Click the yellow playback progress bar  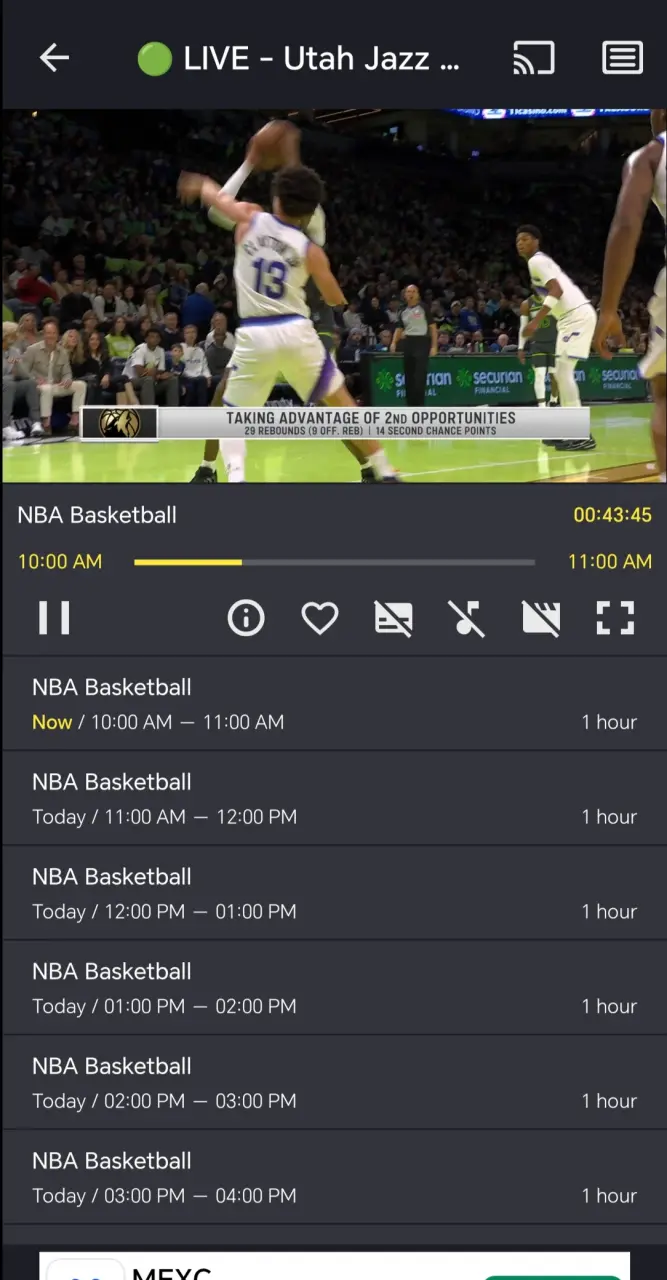pyautogui.click(x=334, y=562)
